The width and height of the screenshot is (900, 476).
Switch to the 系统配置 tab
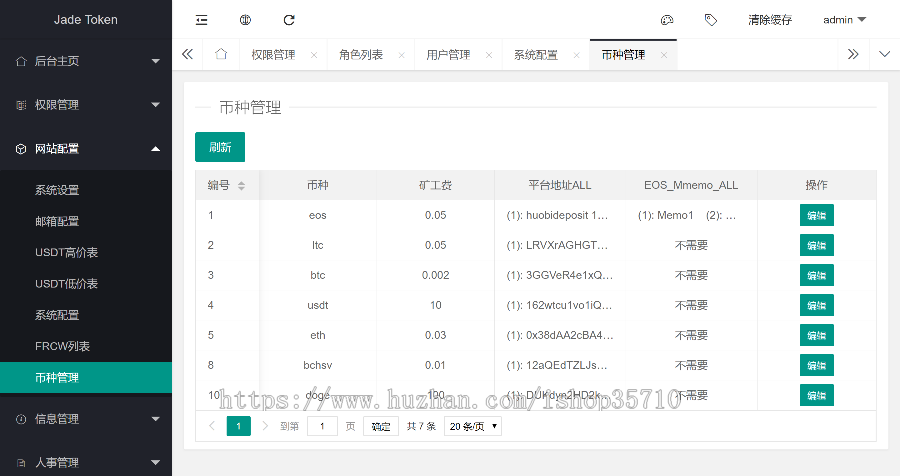point(536,55)
